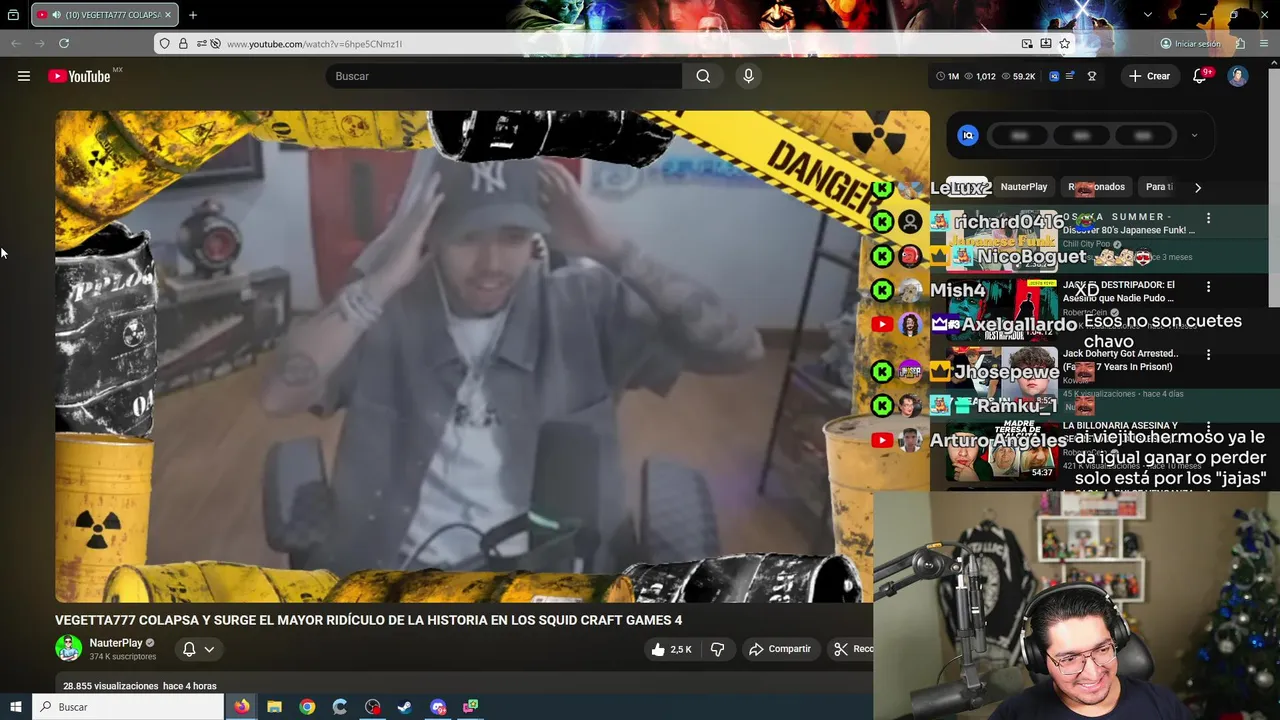Close the VEGETTA777 browser tab
Screen dimensions: 1280x720
click(168, 15)
